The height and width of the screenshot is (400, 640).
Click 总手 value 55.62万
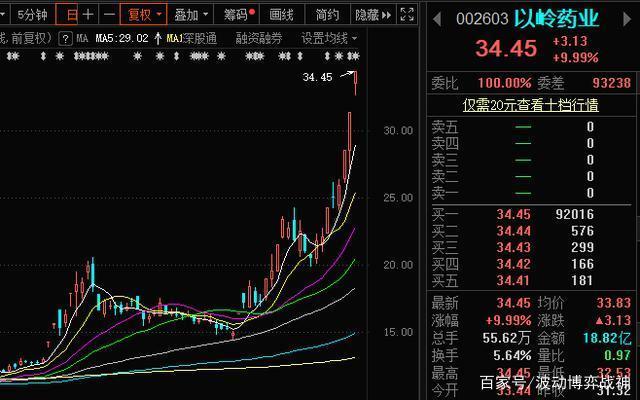coord(507,338)
